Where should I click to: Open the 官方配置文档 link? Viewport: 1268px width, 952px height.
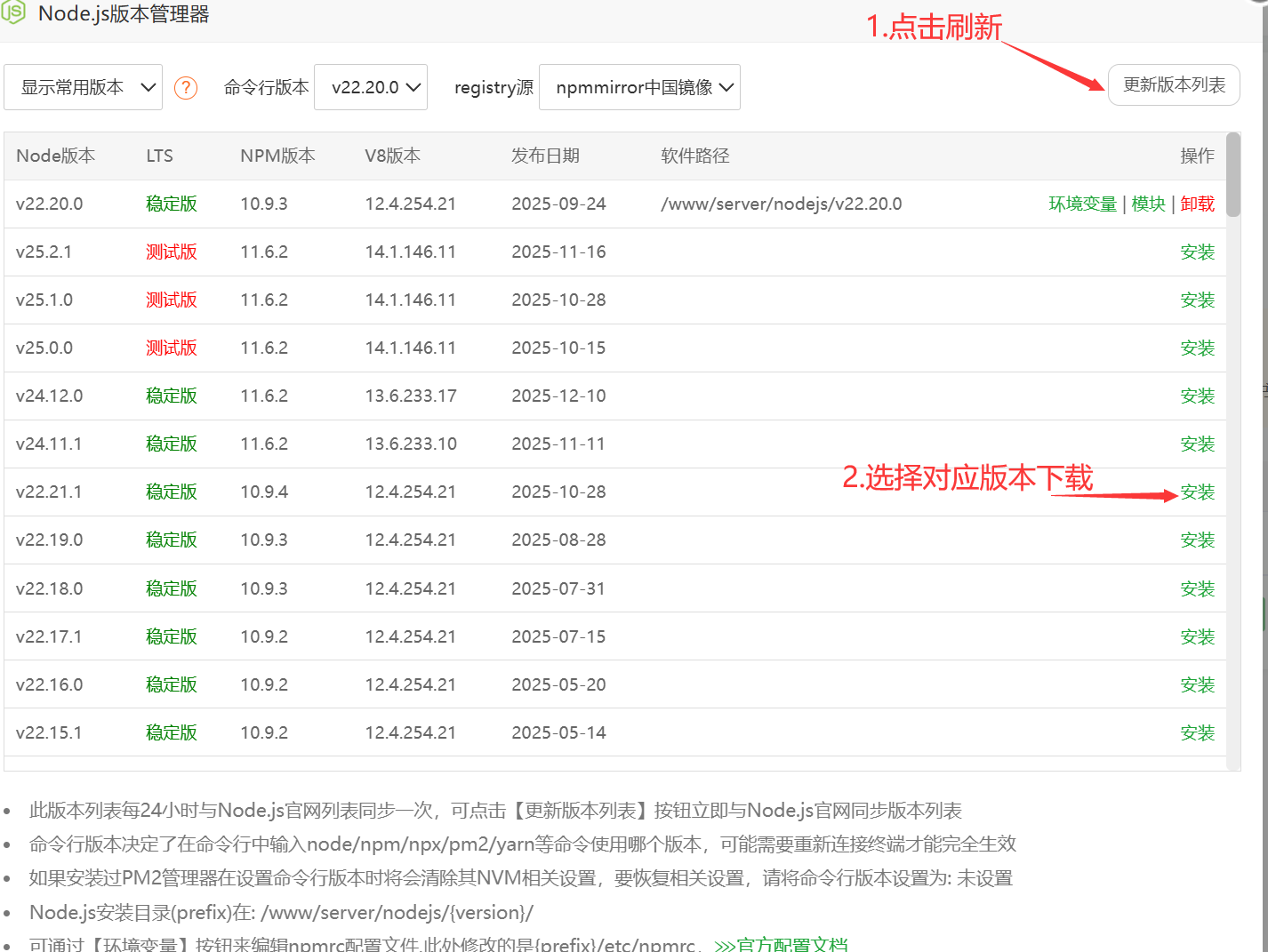[x=782, y=944]
